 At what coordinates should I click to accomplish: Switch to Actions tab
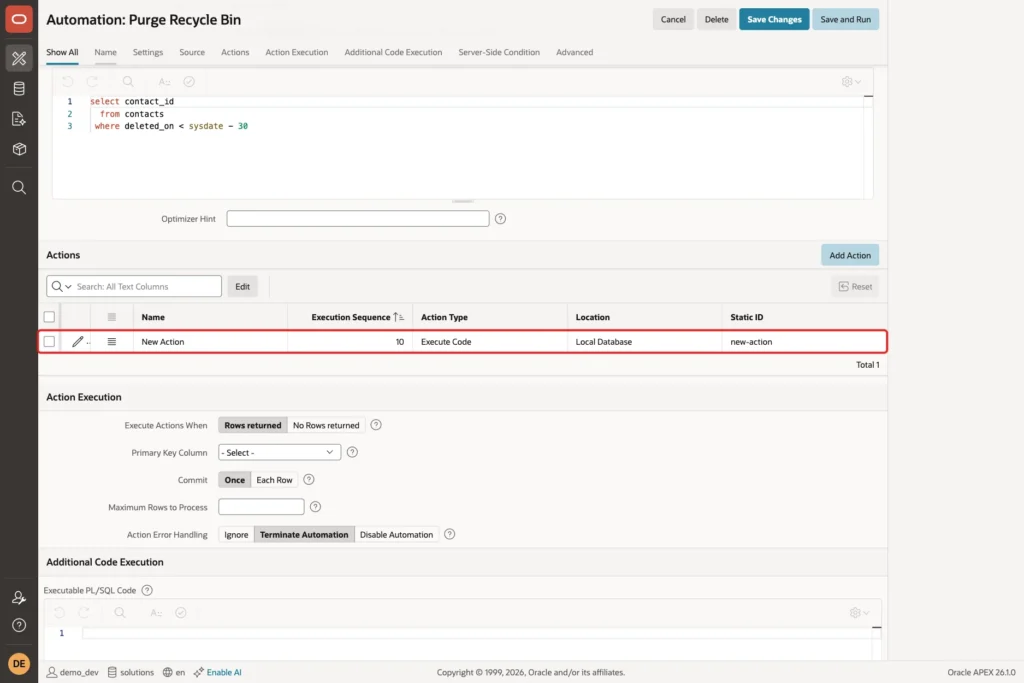(x=235, y=52)
